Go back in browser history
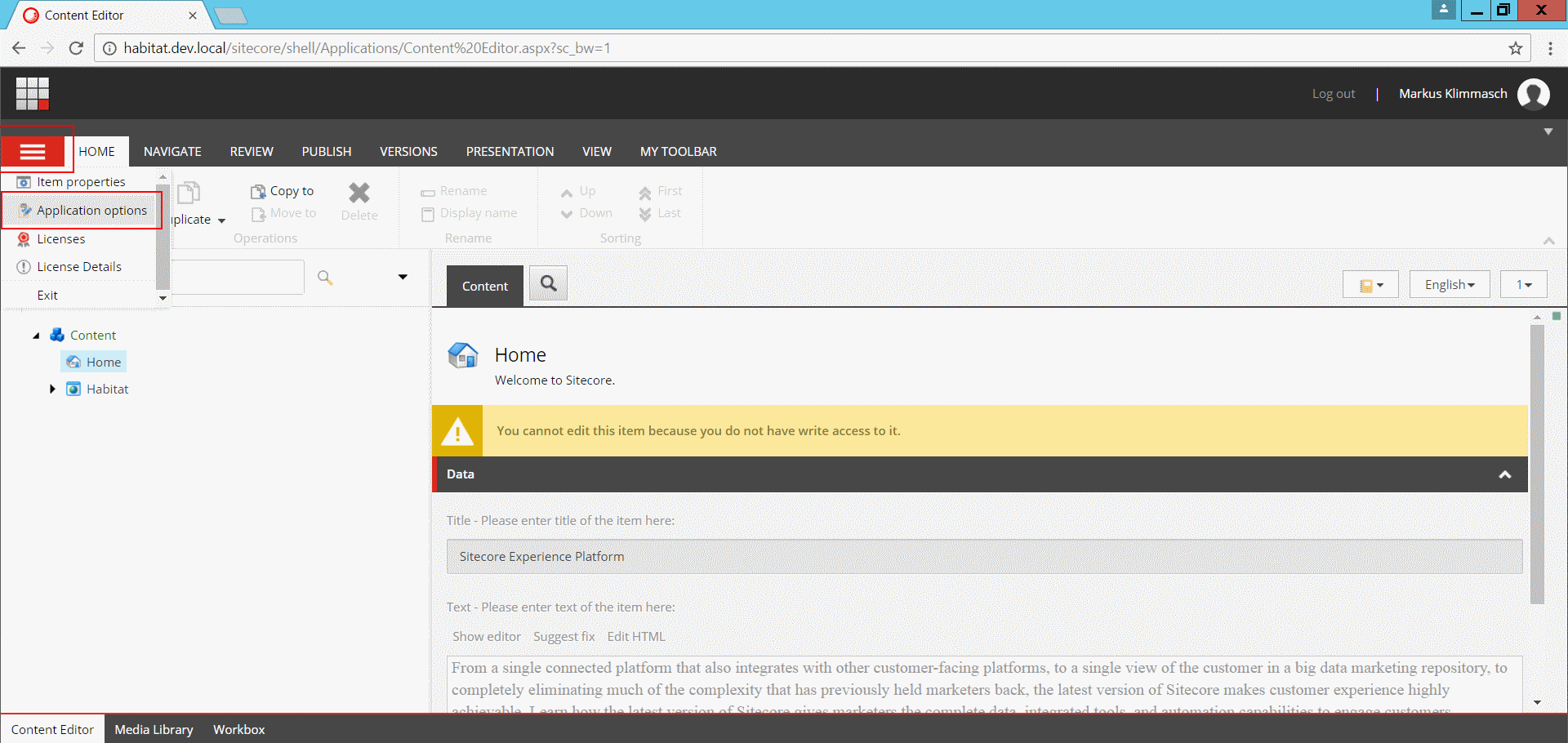The width and height of the screenshot is (1568, 743). [19, 48]
